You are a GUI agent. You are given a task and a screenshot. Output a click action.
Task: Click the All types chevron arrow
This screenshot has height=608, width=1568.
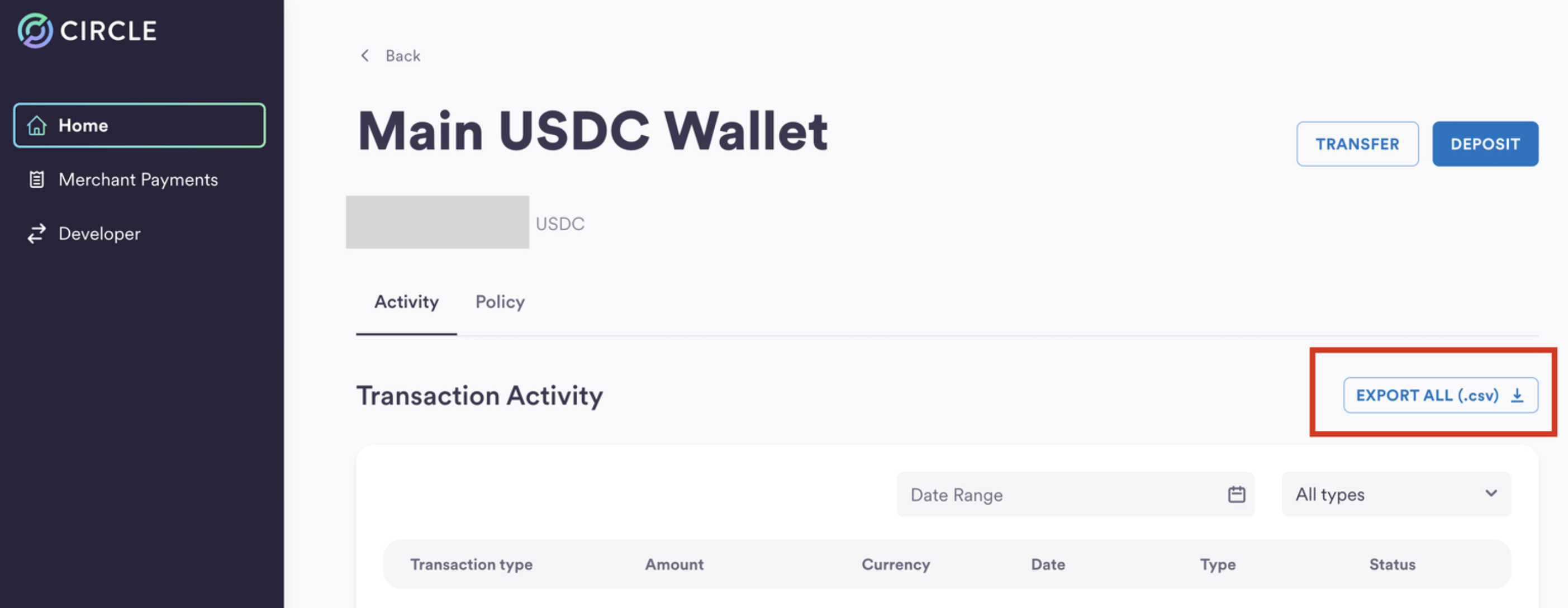[1491, 493]
